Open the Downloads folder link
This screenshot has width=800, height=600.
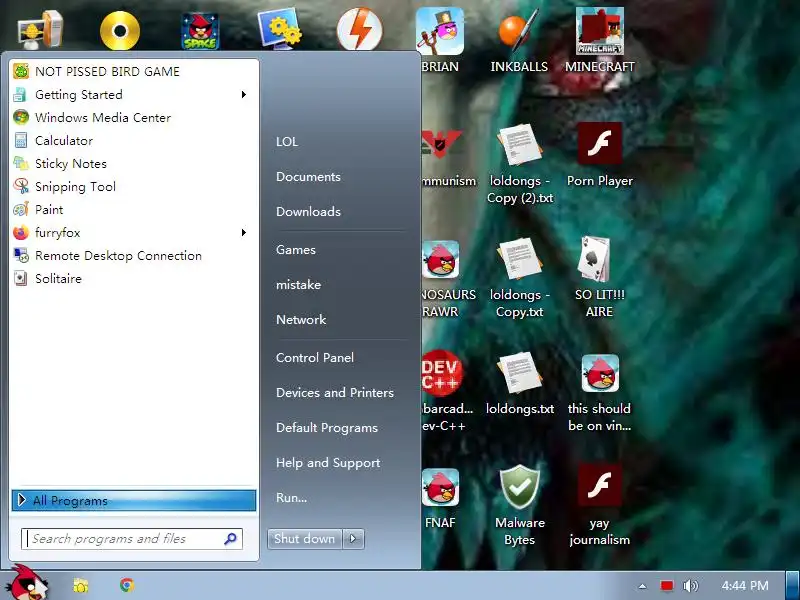coord(308,212)
